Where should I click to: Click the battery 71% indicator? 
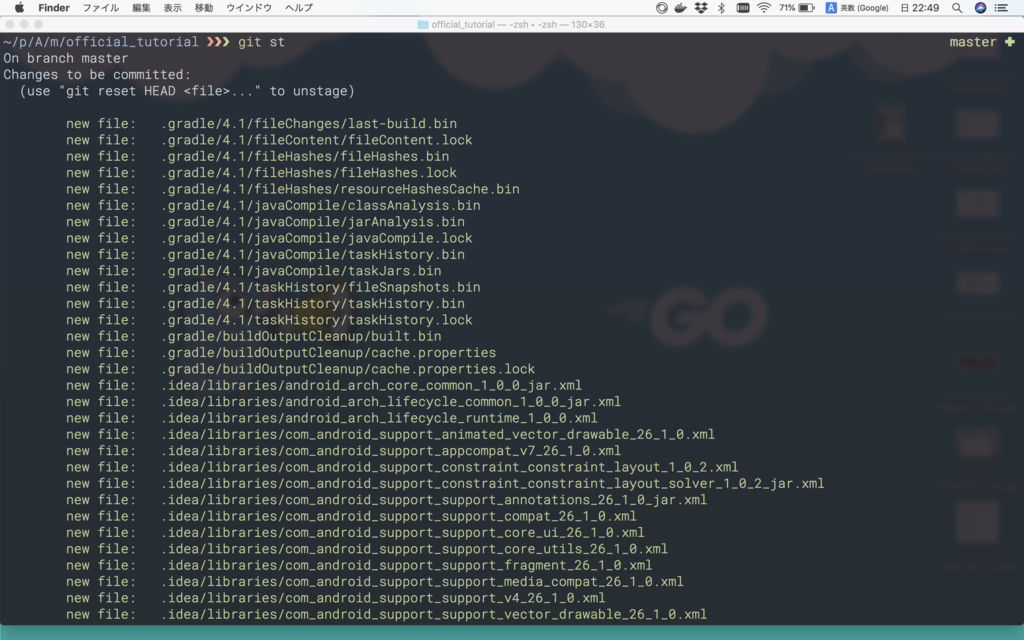point(797,8)
